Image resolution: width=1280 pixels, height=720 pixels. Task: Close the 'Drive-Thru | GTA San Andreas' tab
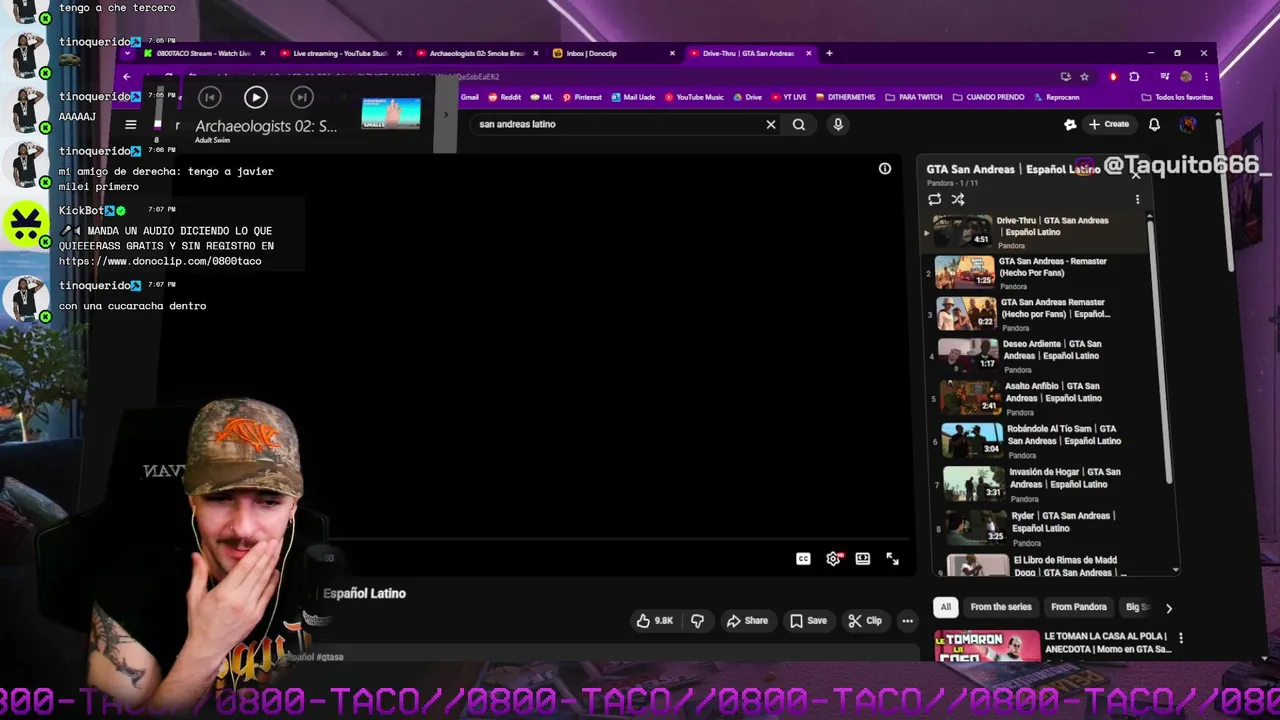click(x=808, y=53)
